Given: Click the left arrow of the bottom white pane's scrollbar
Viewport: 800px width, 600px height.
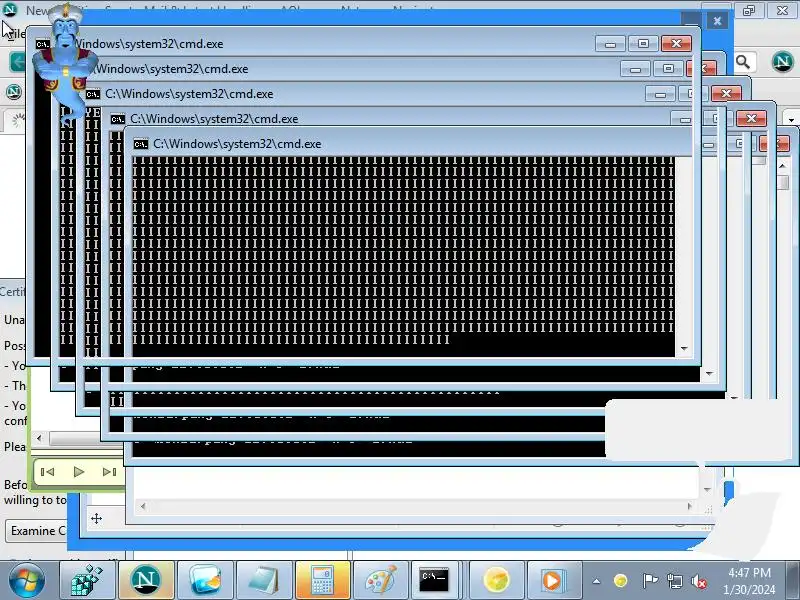Looking at the screenshot, I should pyautogui.click(x=143, y=506).
